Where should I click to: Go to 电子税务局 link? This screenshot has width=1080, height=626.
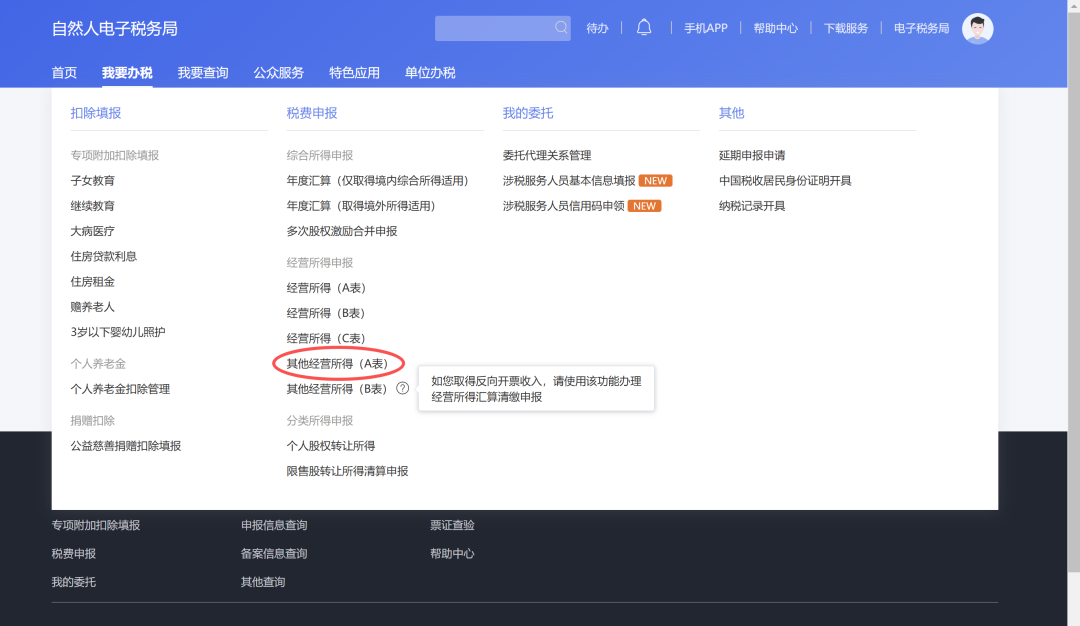[922, 28]
